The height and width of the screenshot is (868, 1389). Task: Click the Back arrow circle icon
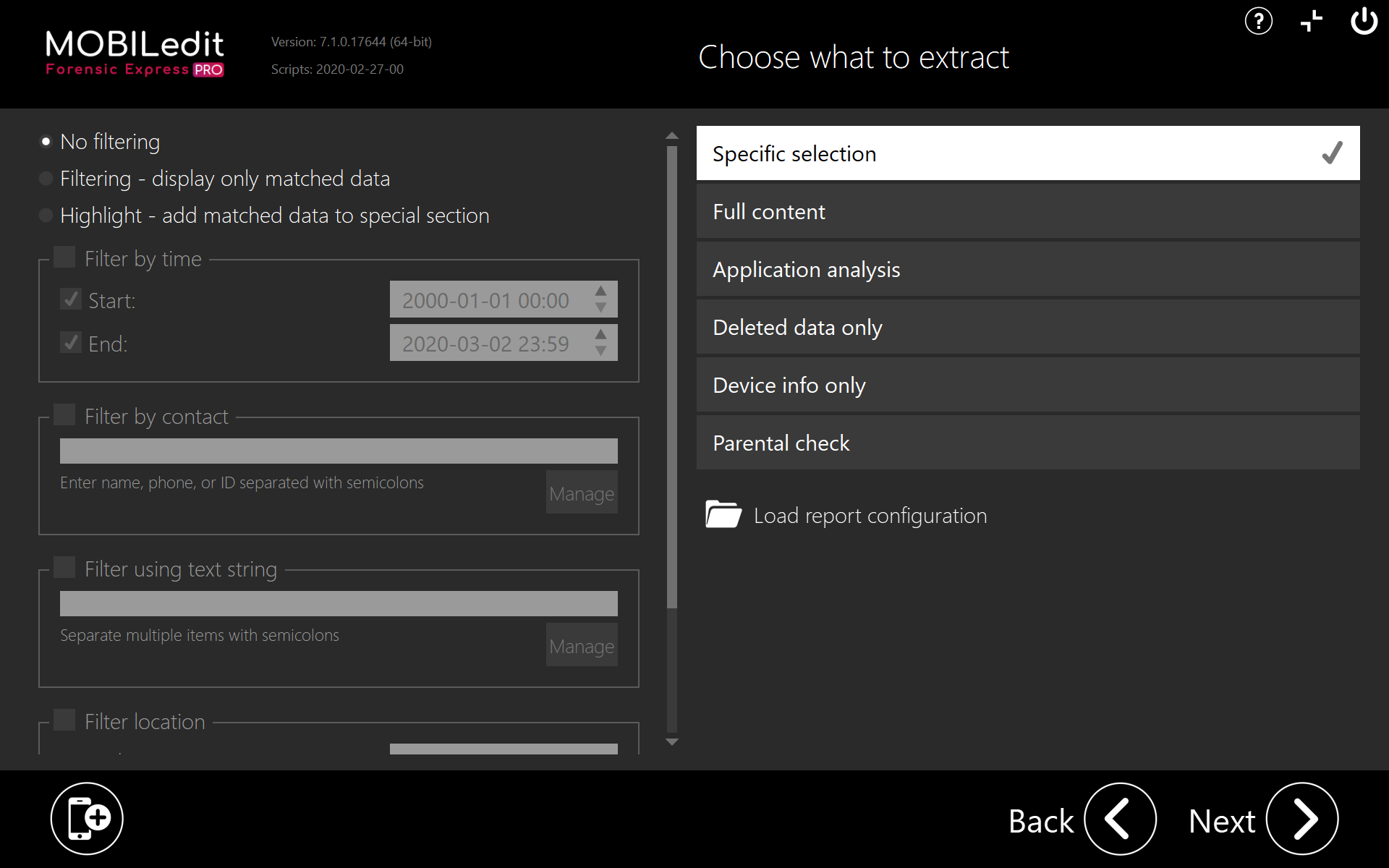pos(1119,819)
